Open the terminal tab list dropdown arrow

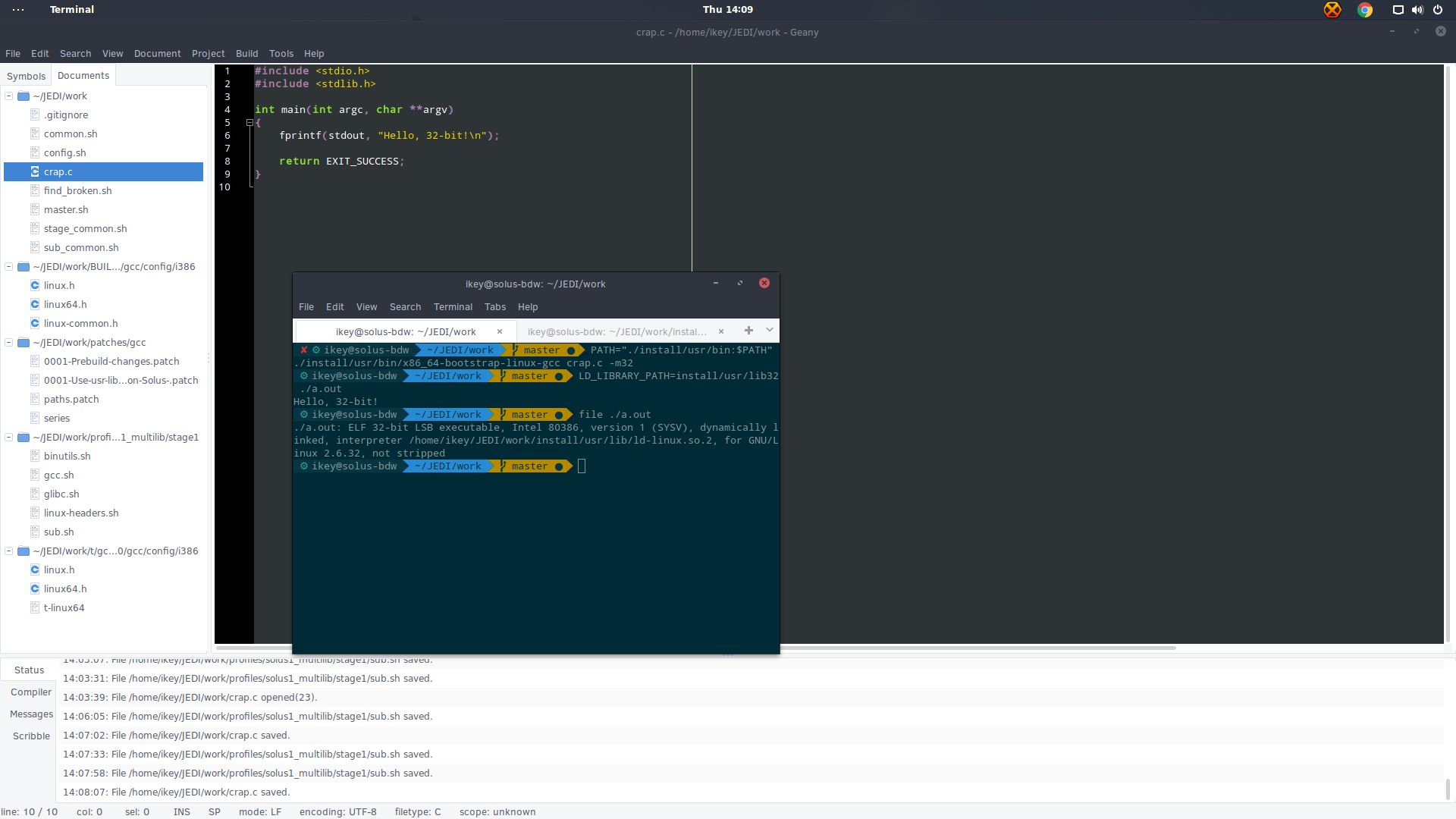tap(770, 331)
